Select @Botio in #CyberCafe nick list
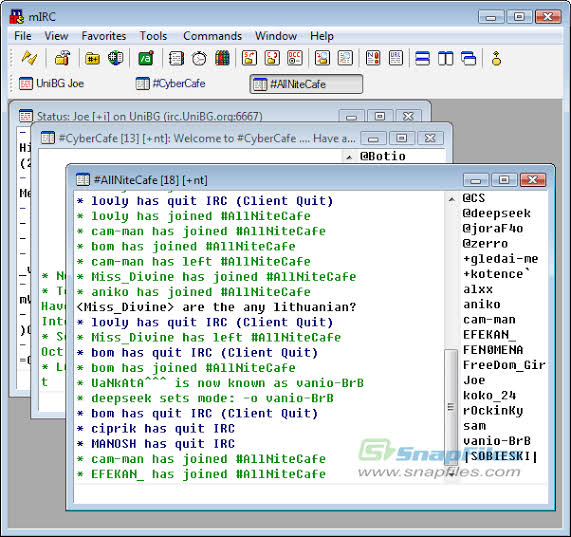571x537 pixels. [x=382, y=156]
